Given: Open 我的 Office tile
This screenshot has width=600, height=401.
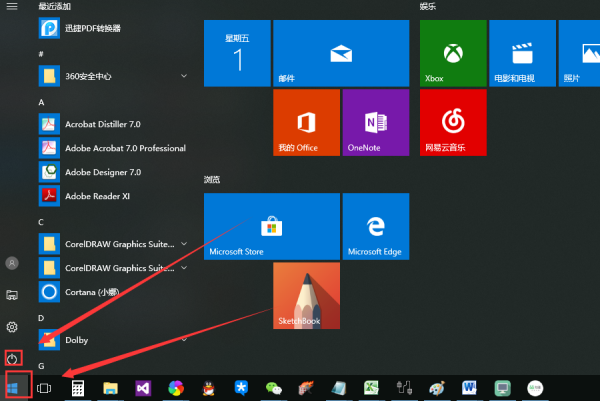Looking at the screenshot, I should [306, 122].
